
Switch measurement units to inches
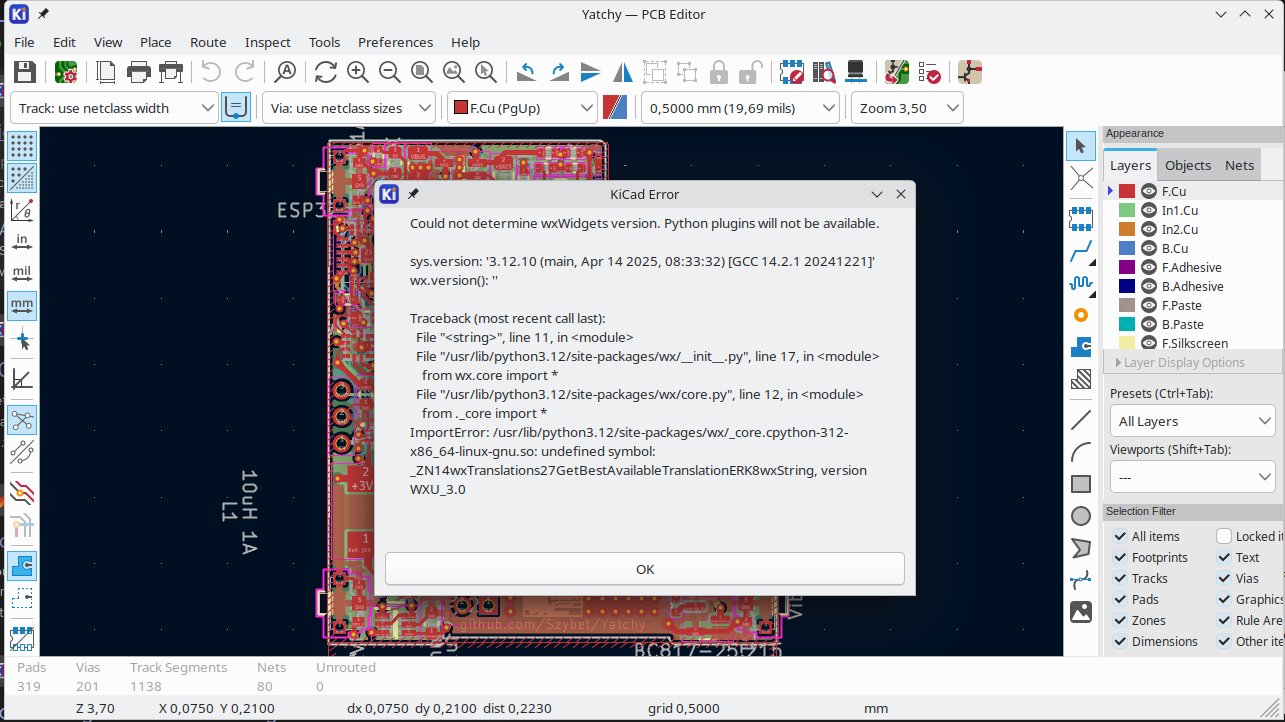[x=23, y=240]
